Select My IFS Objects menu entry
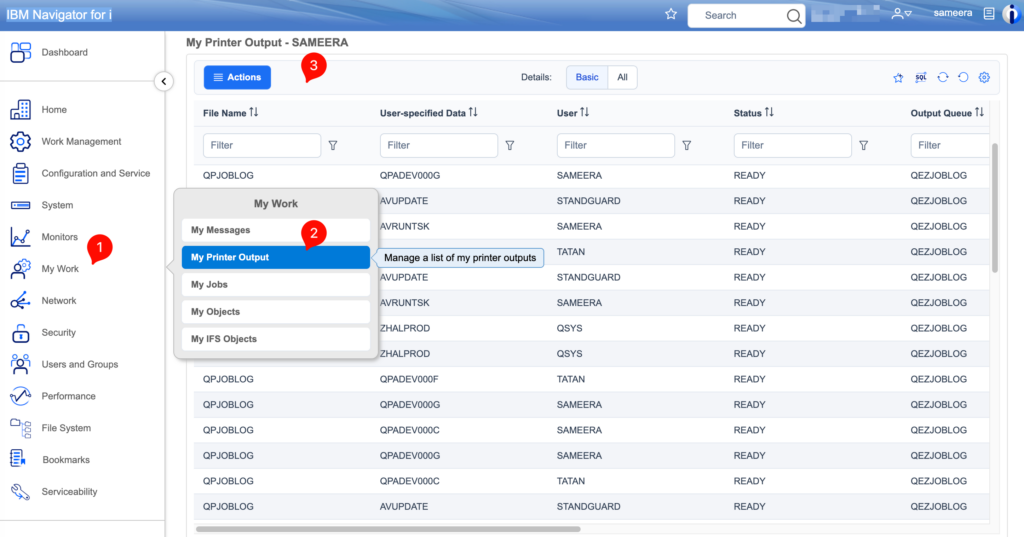The width and height of the screenshot is (1024, 537). coord(276,339)
